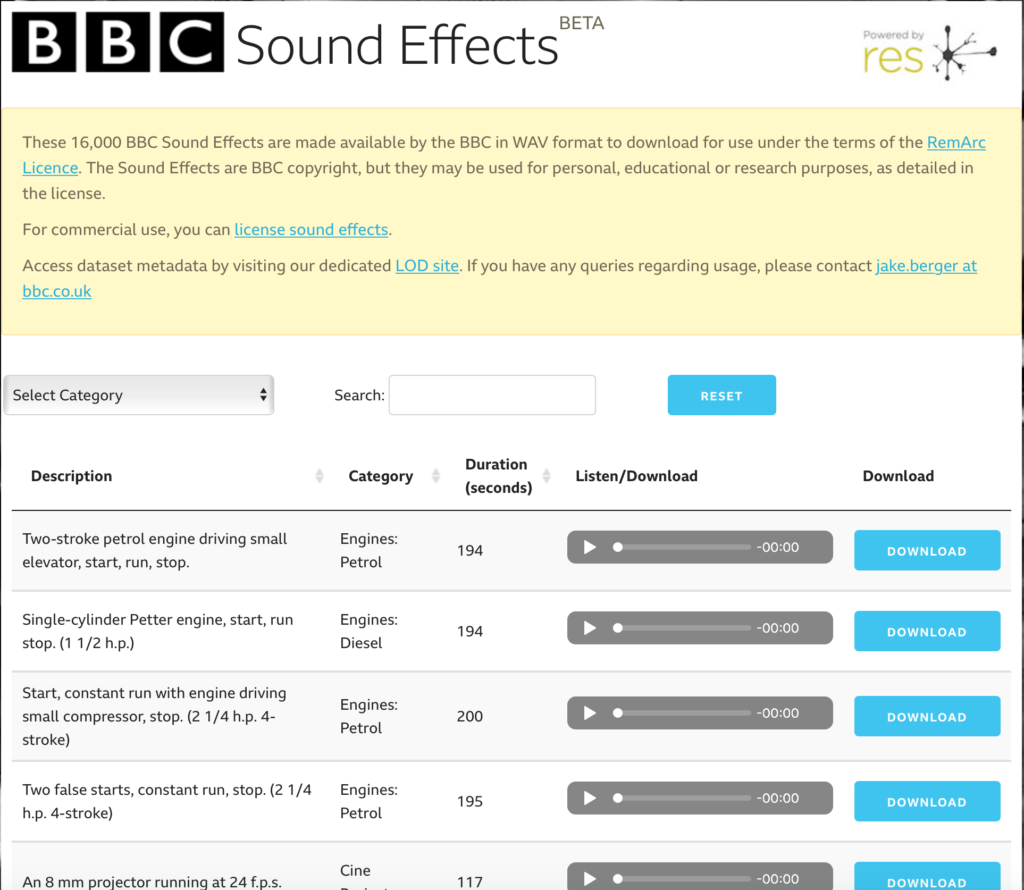Download the Two false starts sound

point(927,801)
